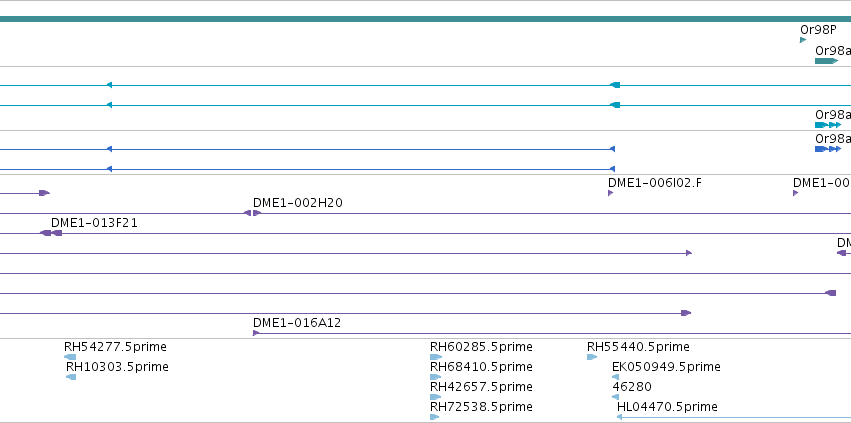Click the RH72538.5prime EST label
The image size is (851, 423).
(481, 407)
